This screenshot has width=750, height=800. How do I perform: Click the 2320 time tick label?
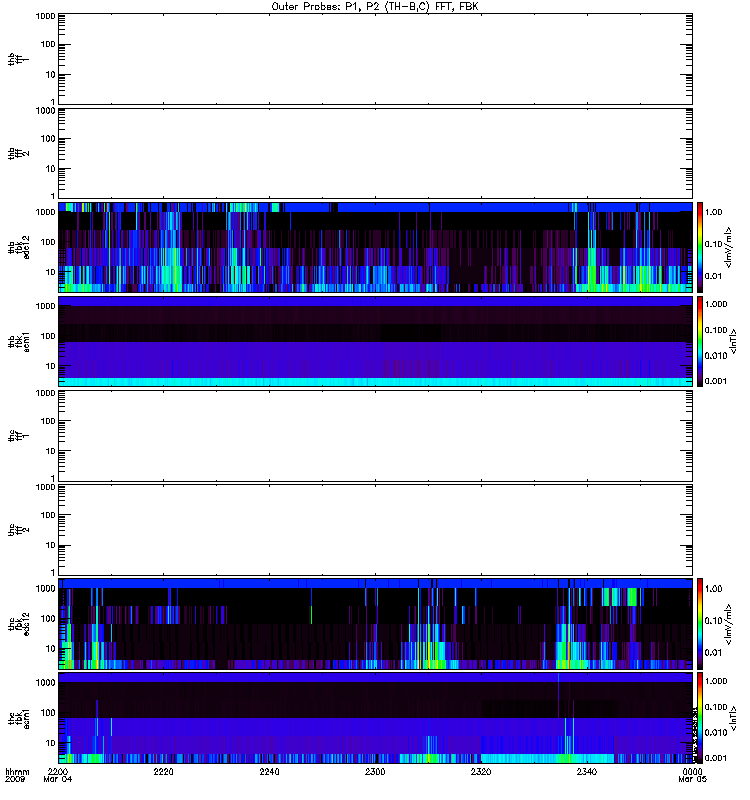[481, 771]
